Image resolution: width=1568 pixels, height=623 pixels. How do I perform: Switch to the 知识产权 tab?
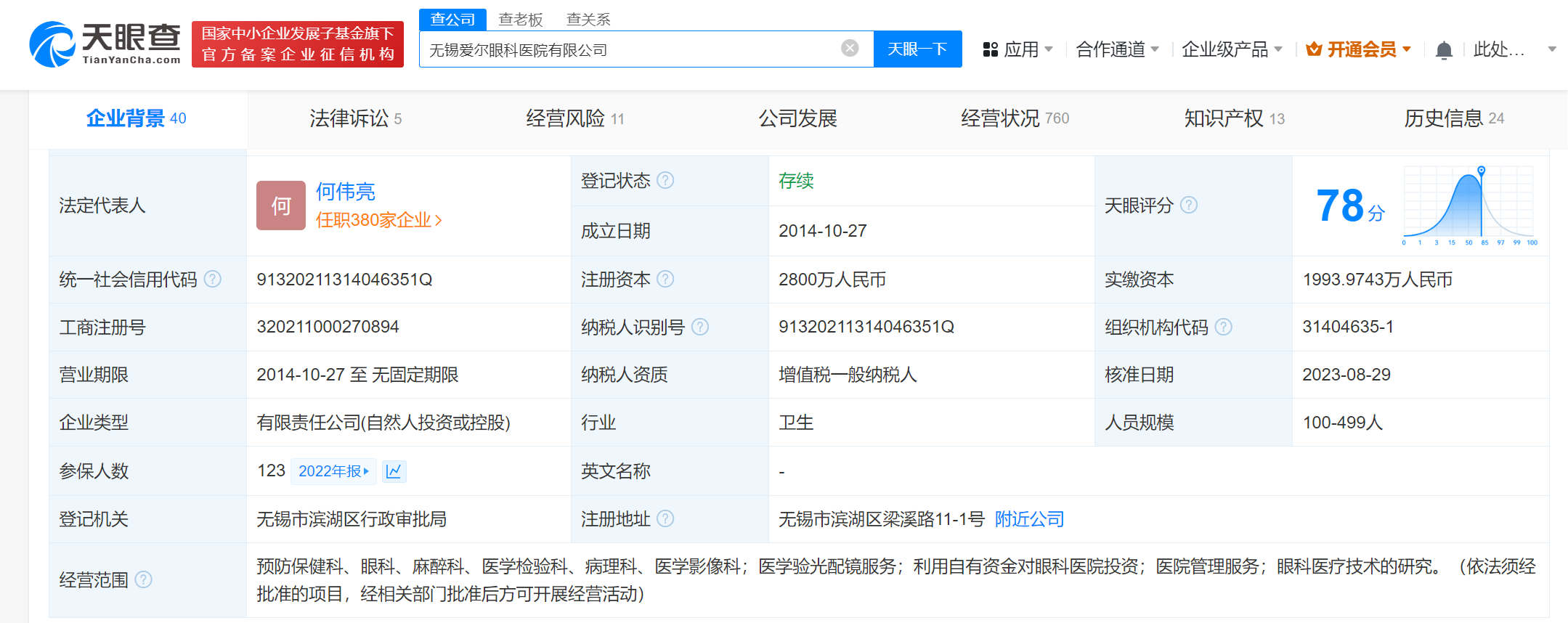coord(1234,118)
